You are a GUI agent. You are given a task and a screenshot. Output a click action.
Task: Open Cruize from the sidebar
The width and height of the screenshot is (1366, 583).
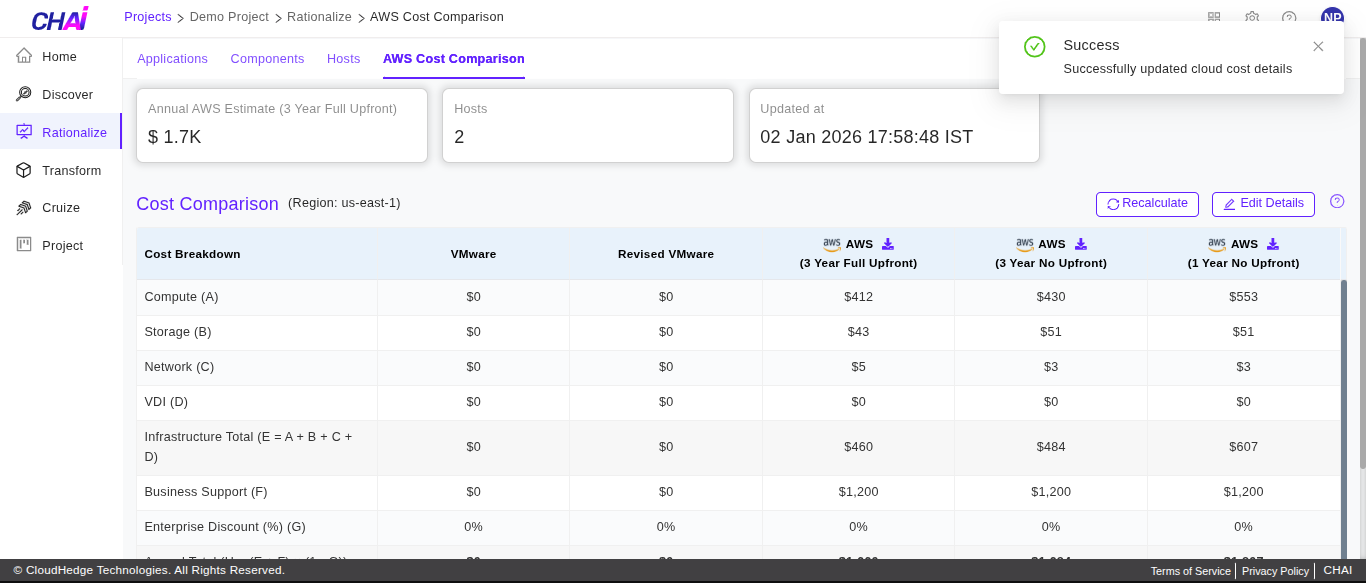pos(60,208)
